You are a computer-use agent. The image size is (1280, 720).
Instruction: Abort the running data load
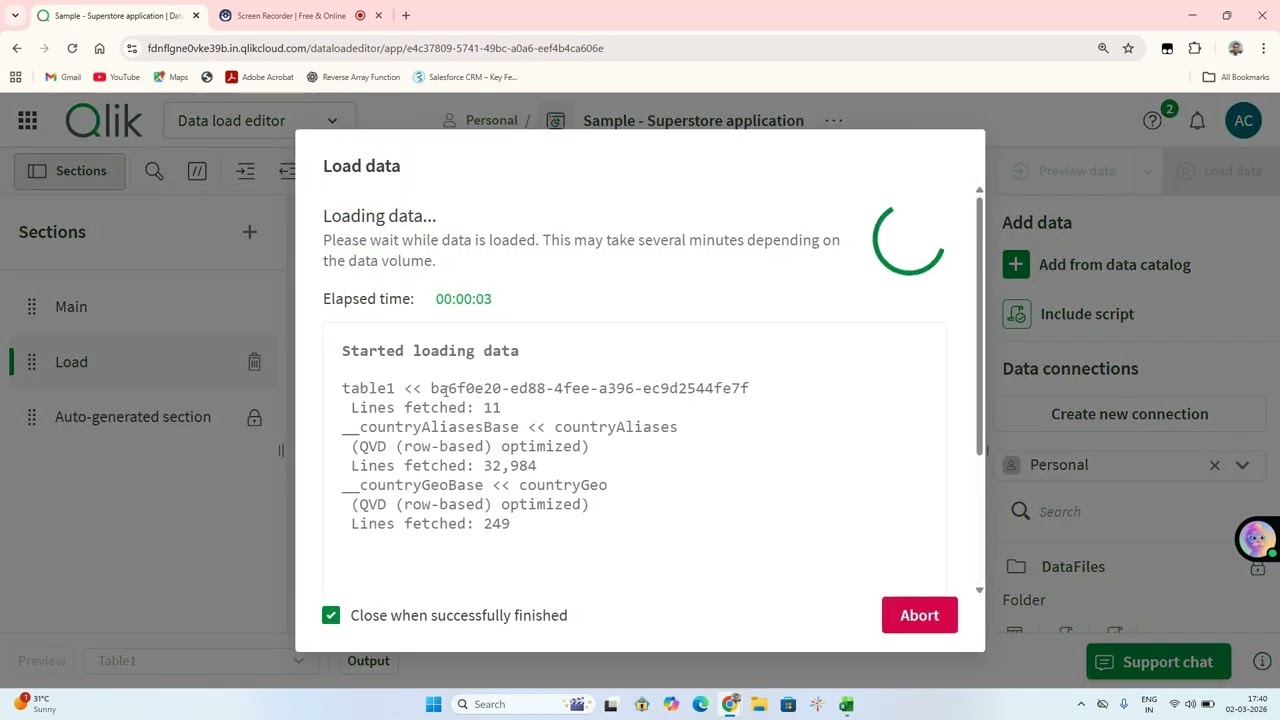coord(919,615)
